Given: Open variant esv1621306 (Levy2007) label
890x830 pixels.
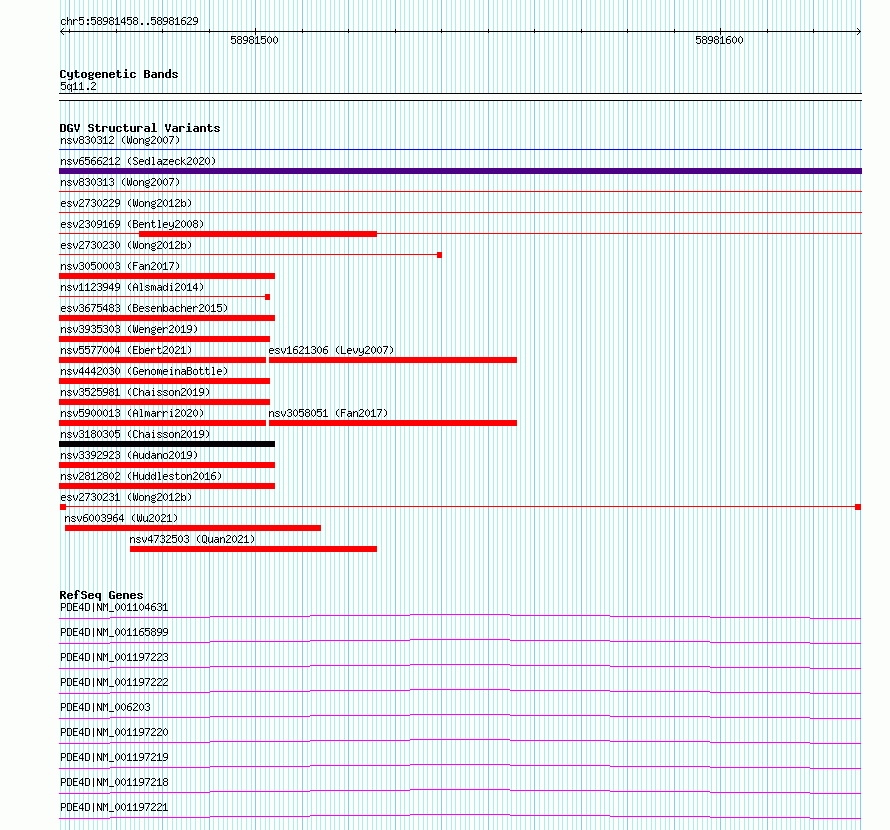Looking at the screenshot, I should tap(331, 350).
